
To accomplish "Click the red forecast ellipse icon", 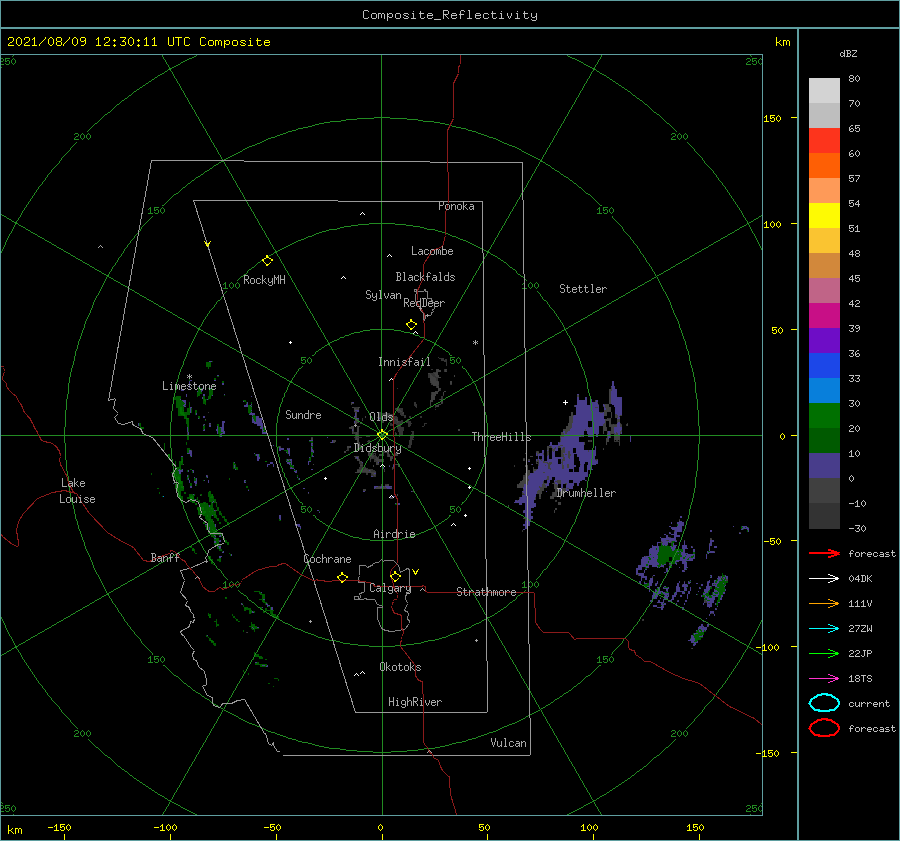I will click(x=824, y=728).
